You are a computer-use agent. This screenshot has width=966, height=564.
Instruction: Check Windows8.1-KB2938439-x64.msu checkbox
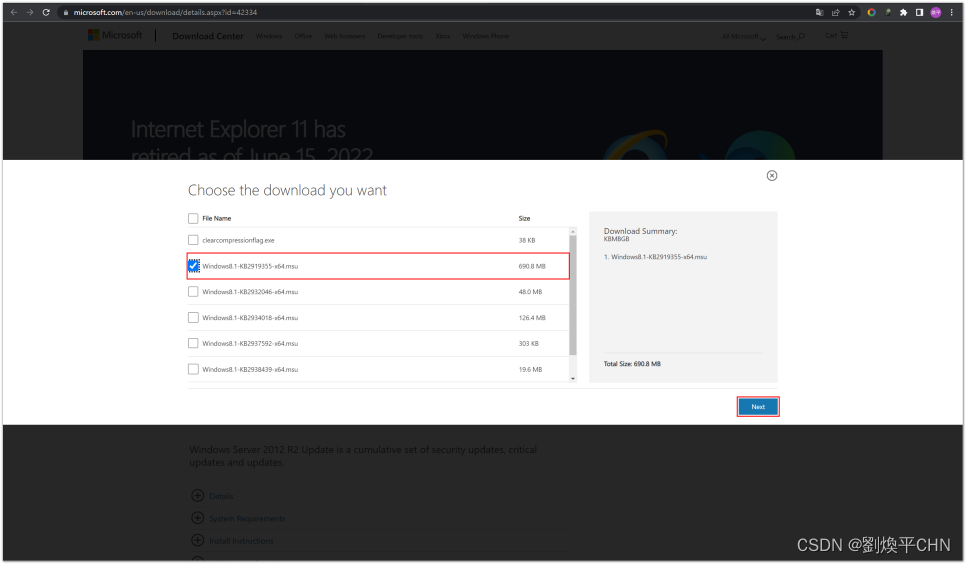tap(193, 369)
